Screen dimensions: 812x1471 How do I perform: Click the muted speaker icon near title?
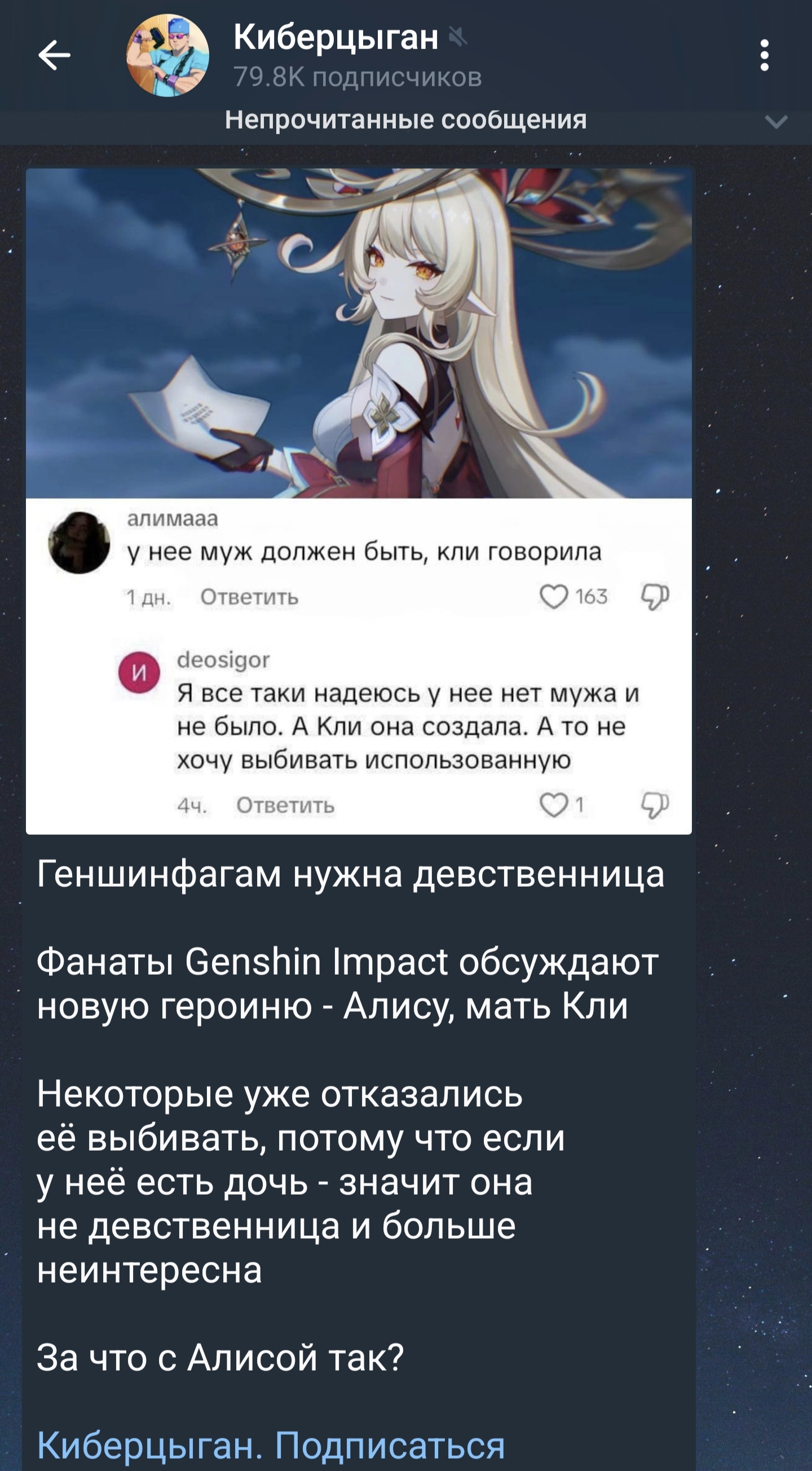[x=458, y=37]
